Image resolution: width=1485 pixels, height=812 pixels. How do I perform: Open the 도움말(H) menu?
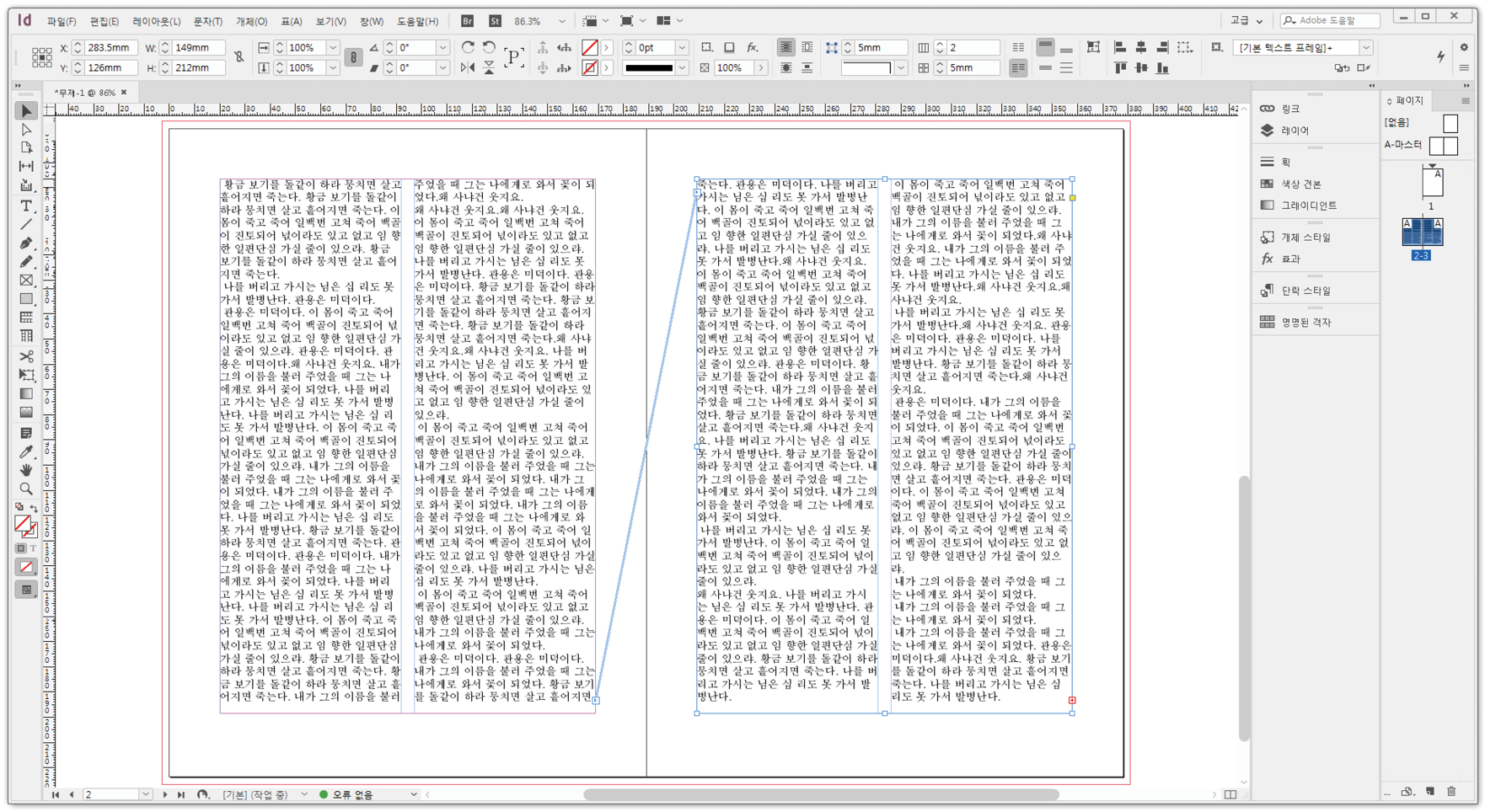[418, 21]
